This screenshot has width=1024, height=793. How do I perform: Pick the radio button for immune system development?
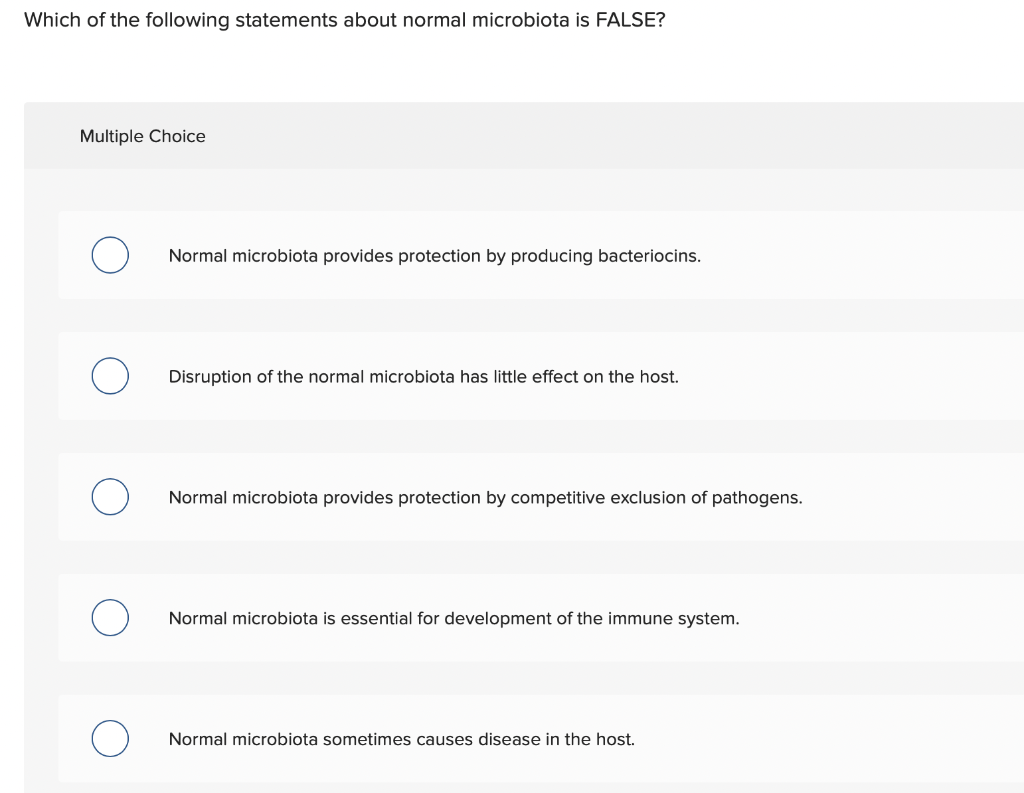click(x=110, y=618)
